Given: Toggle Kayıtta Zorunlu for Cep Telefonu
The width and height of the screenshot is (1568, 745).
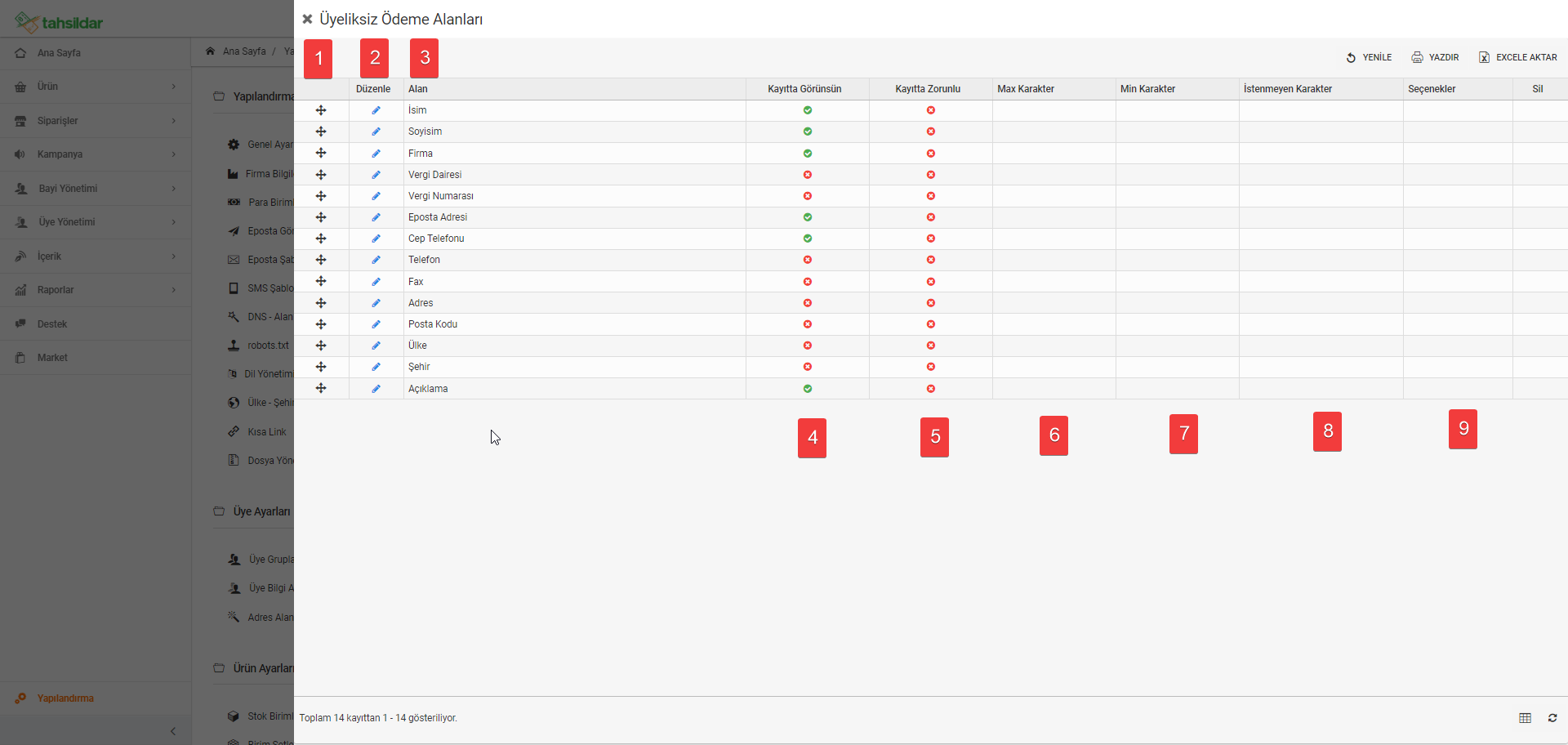Looking at the screenshot, I should (931, 239).
